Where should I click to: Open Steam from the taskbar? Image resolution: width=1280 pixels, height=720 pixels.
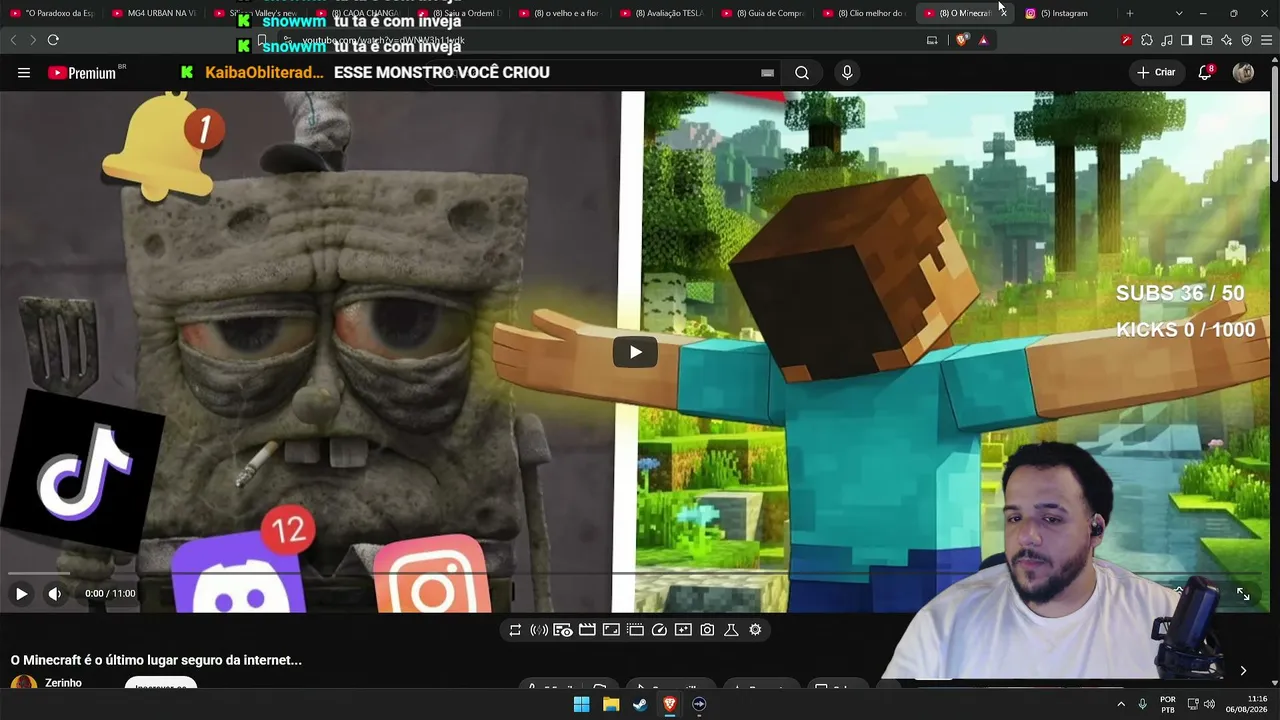[640, 704]
